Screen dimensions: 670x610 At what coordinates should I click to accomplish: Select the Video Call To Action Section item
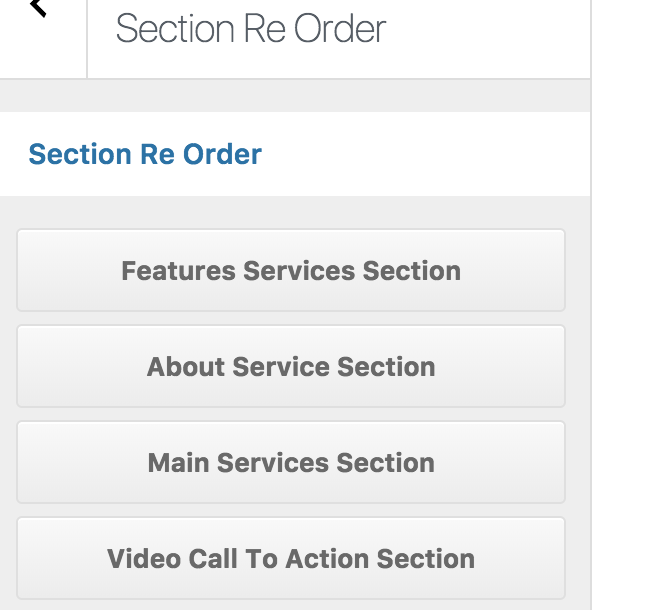(x=291, y=559)
